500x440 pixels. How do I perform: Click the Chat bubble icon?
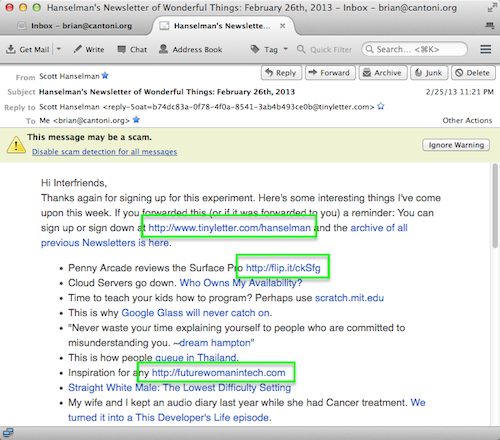point(121,49)
